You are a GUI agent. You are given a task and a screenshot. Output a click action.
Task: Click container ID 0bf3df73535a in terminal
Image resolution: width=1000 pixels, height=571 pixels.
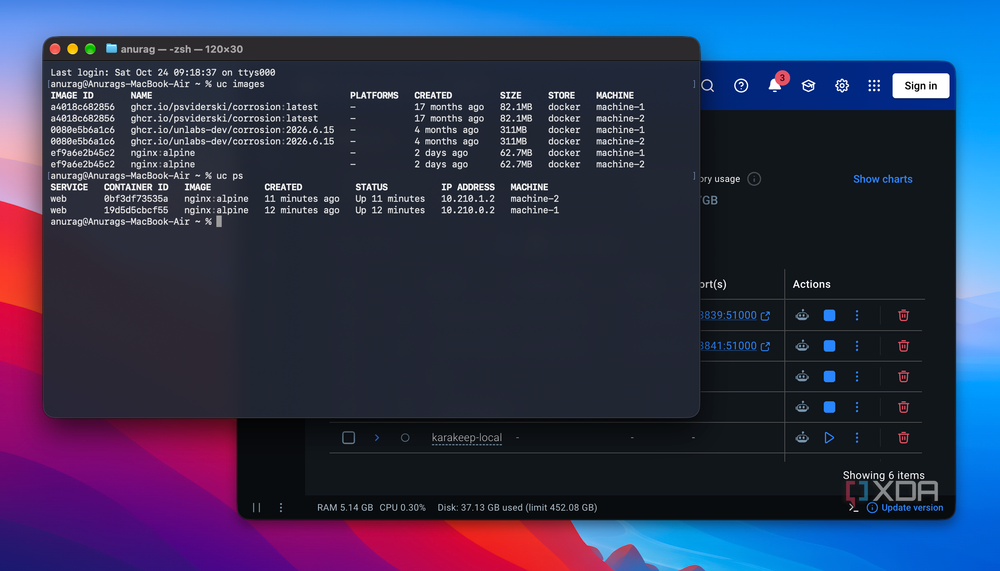tap(136, 199)
